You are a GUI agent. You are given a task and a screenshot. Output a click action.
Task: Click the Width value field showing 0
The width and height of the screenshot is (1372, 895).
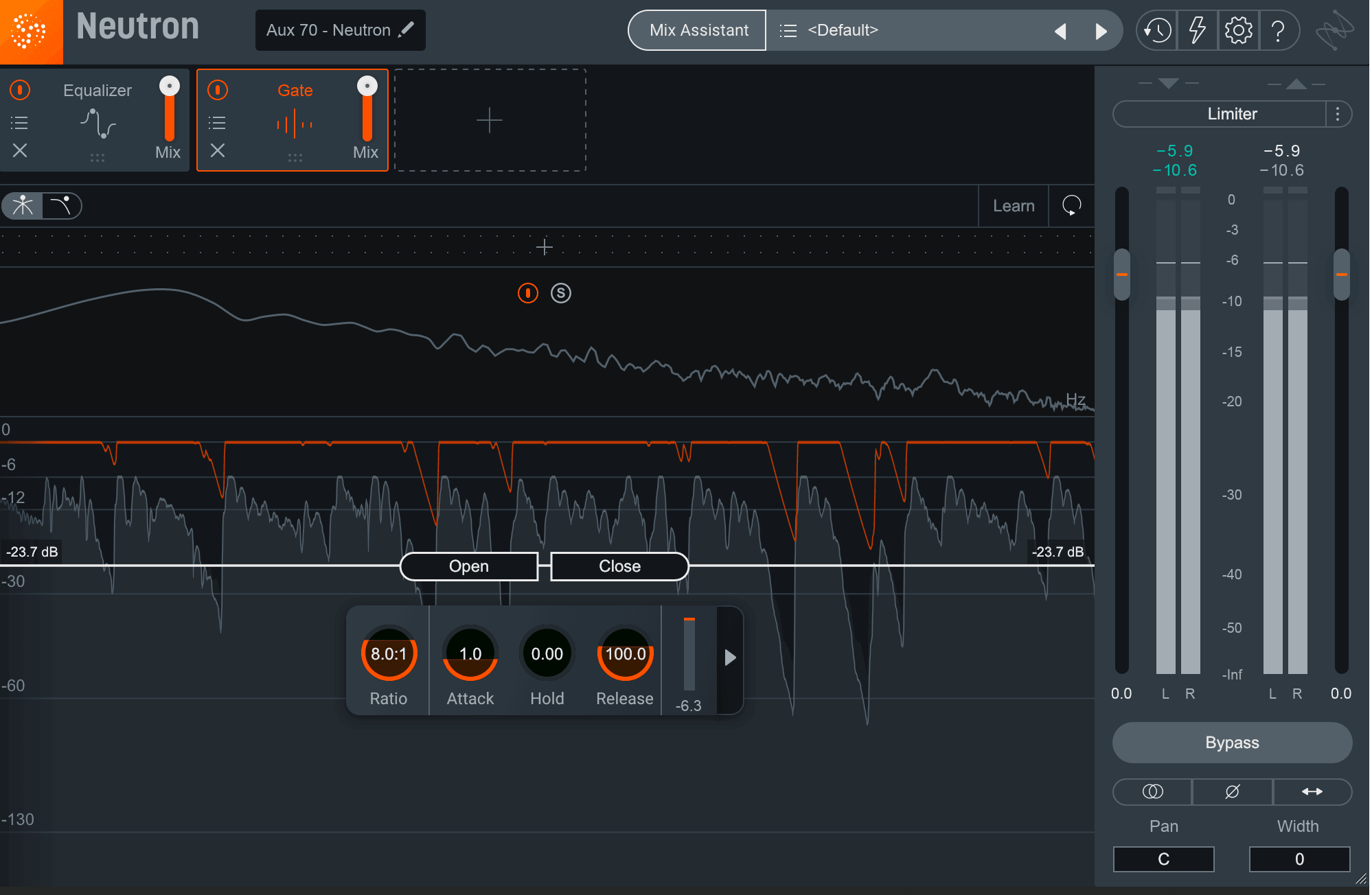(x=1299, y=859)
